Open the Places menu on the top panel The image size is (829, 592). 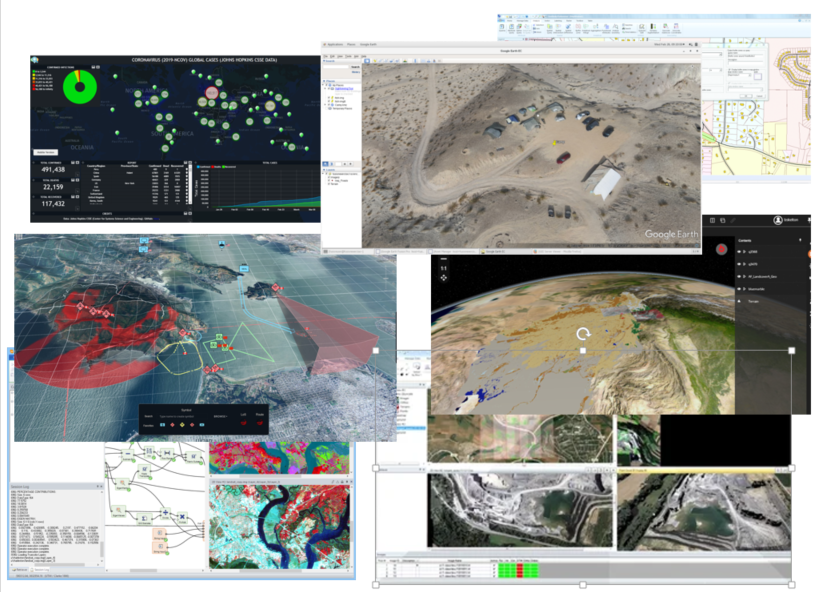pyautogui.click(x=351, y=45)
